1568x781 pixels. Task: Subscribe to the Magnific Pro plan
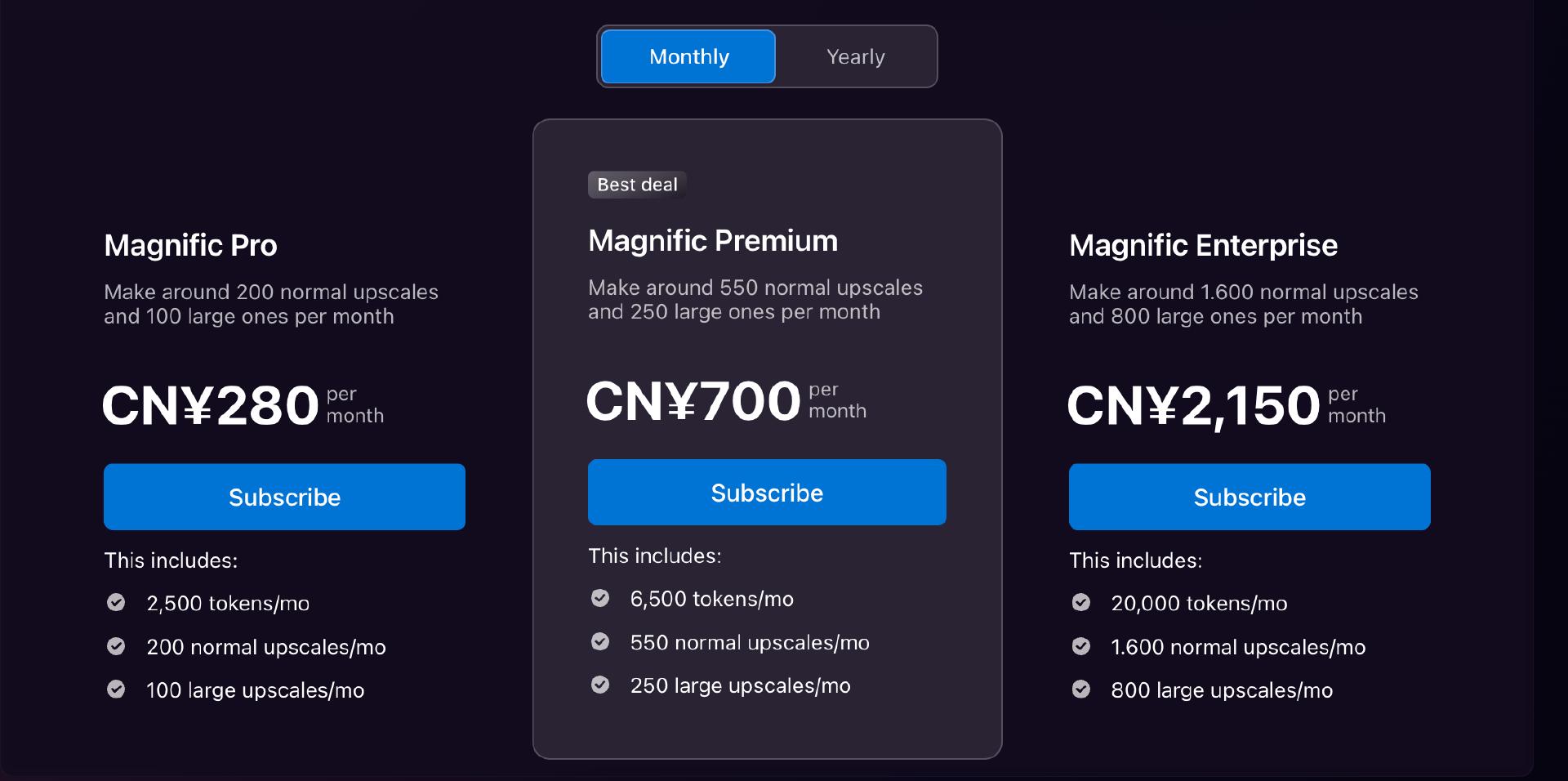pos(284,497)
